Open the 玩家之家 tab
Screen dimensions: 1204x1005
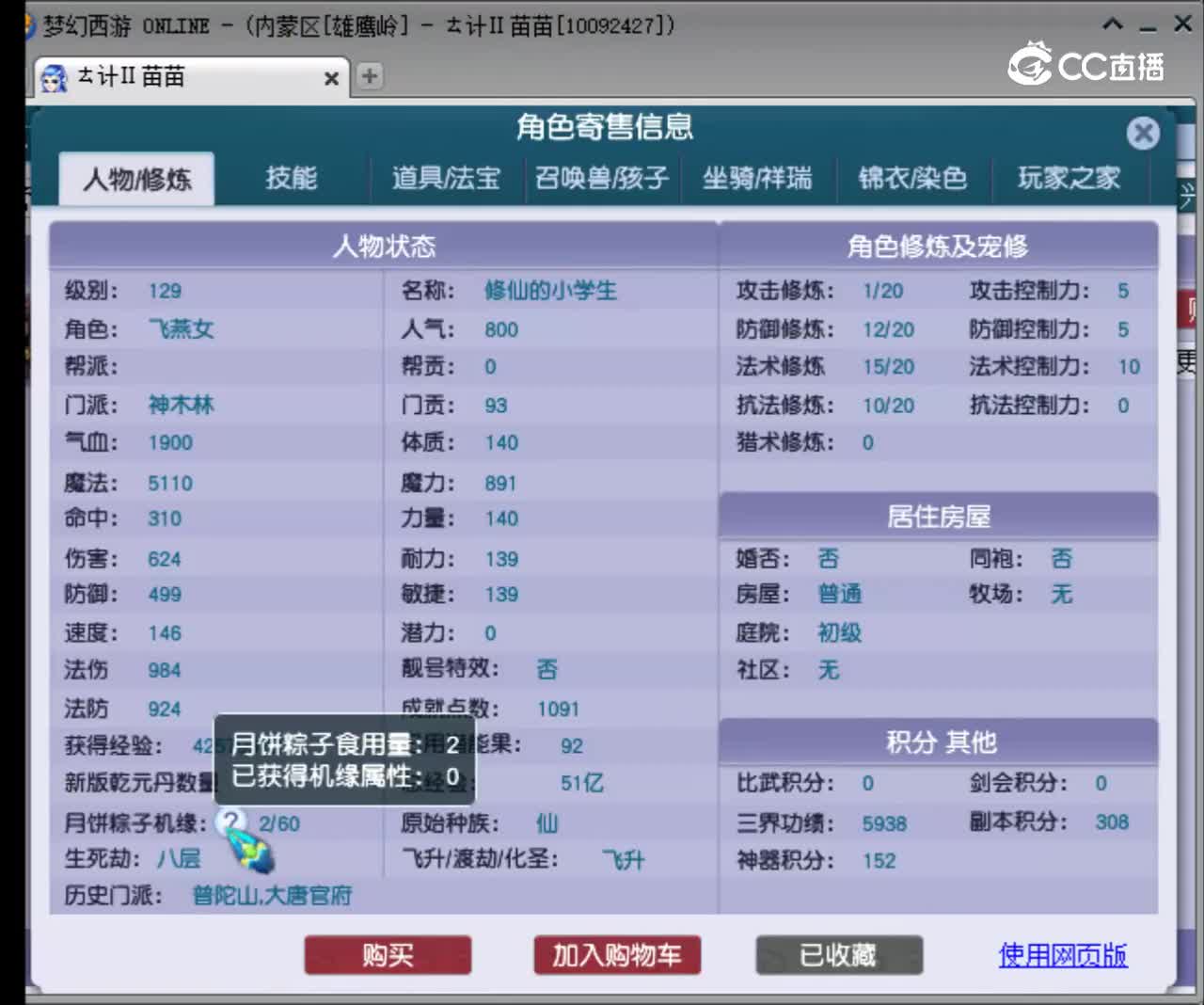1069,178
